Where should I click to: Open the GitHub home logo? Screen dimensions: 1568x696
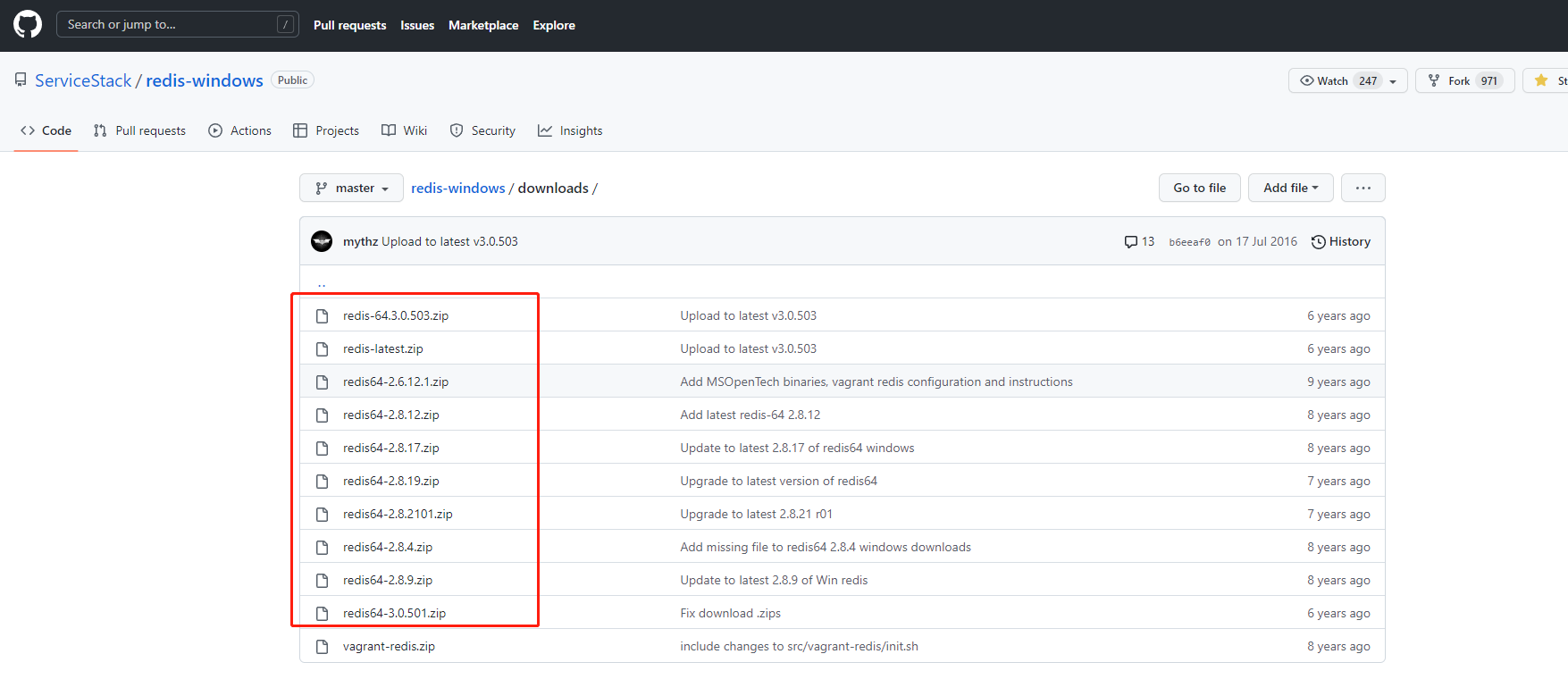coord(28,24)
